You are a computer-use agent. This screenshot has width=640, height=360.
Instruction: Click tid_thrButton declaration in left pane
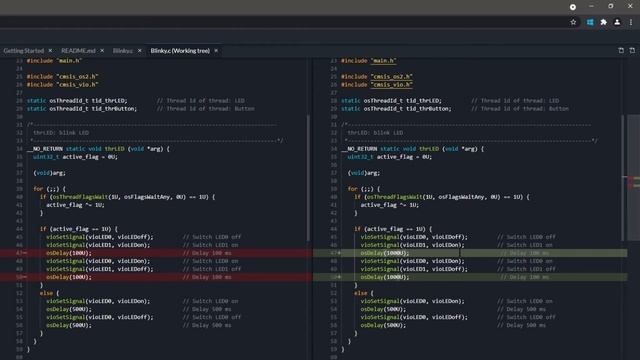tap(82, 109)
